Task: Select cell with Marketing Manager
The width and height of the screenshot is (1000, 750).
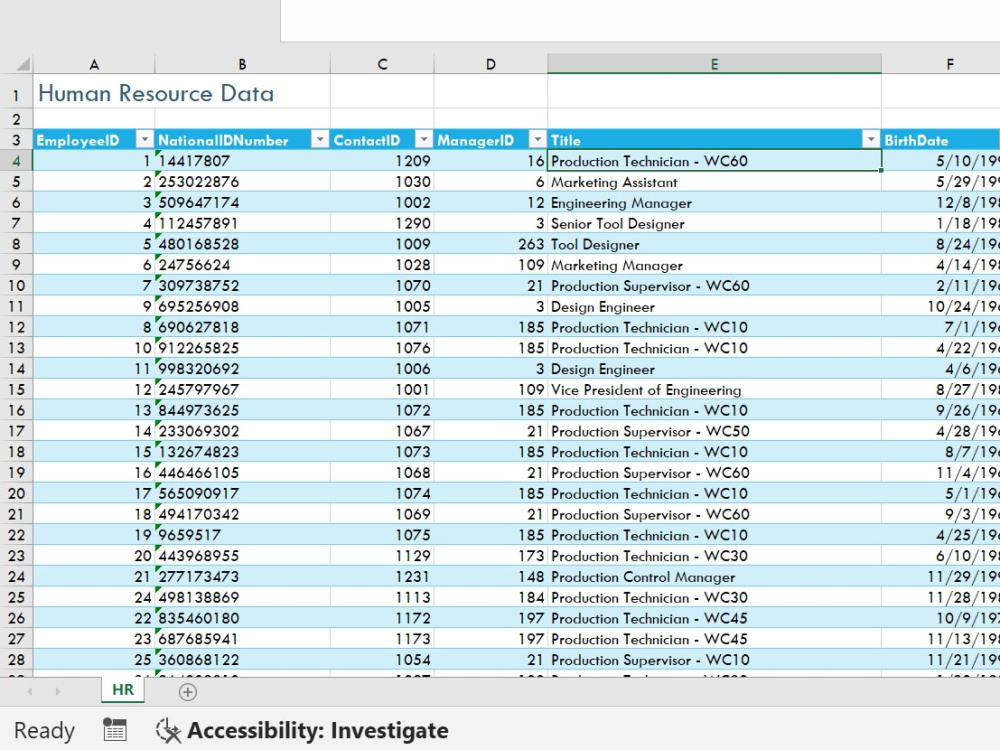Action: tap(714, 265)
